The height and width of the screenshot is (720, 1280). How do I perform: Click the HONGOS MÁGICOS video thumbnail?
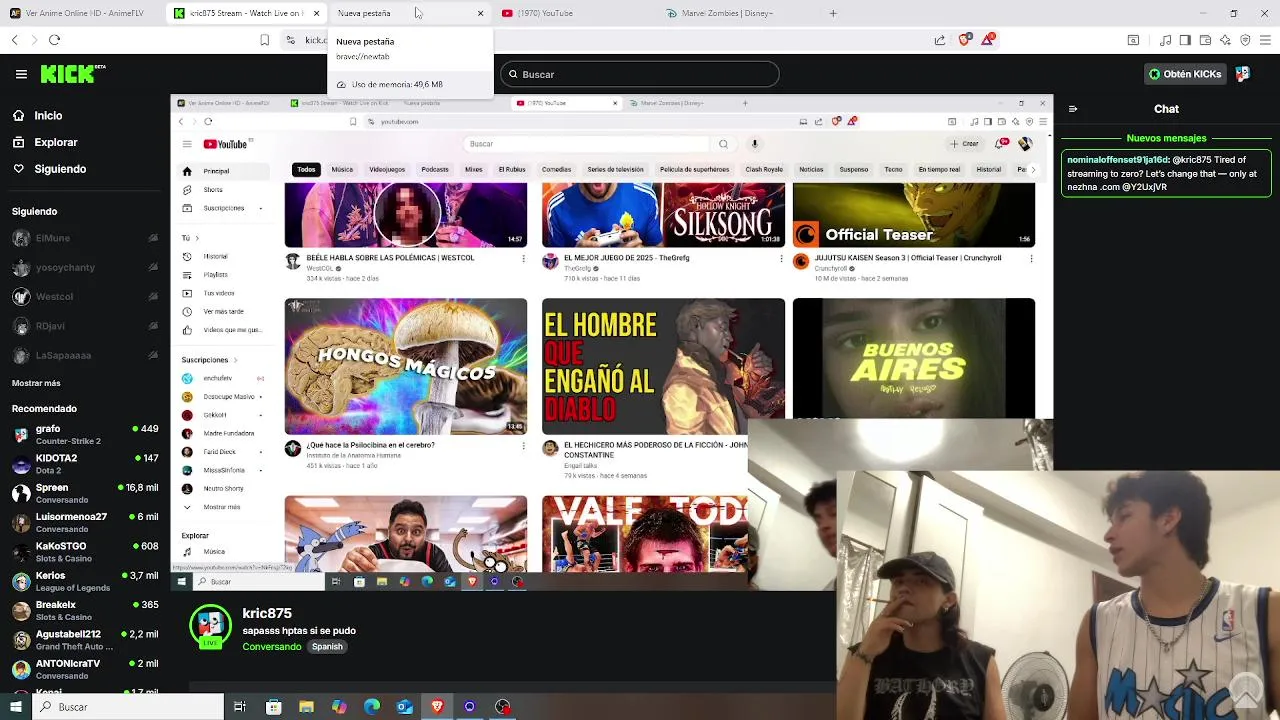tap(405, 366)
